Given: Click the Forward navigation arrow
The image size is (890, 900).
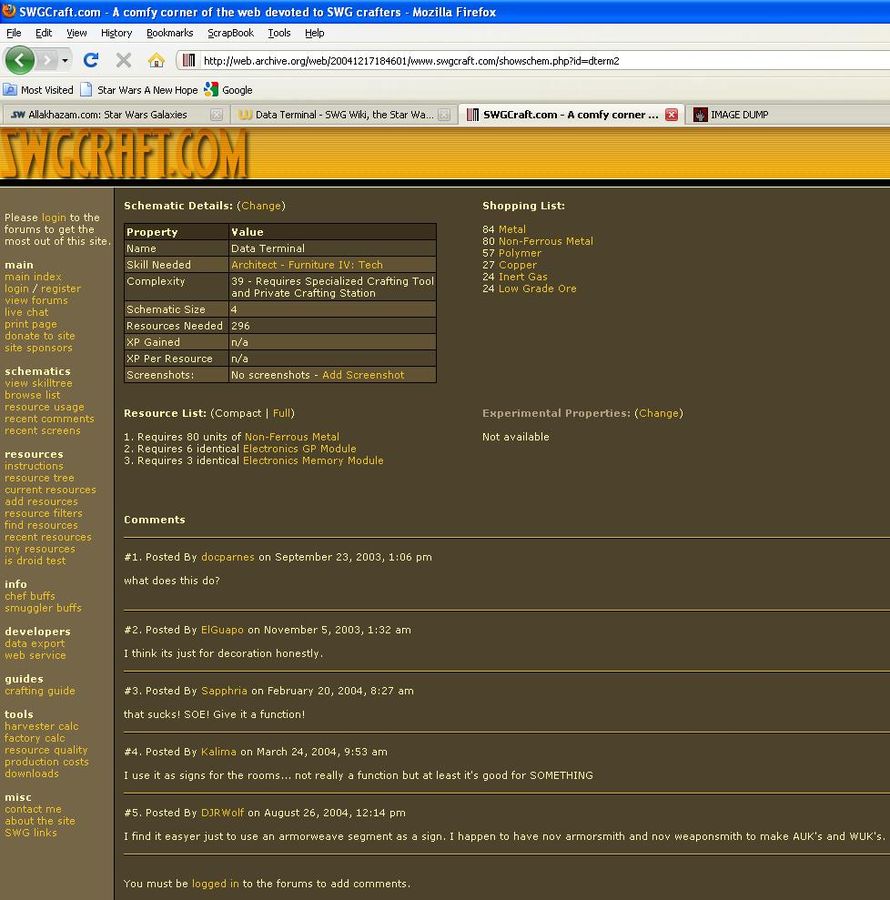Looking at the screenshot, I should click(48, 60).
